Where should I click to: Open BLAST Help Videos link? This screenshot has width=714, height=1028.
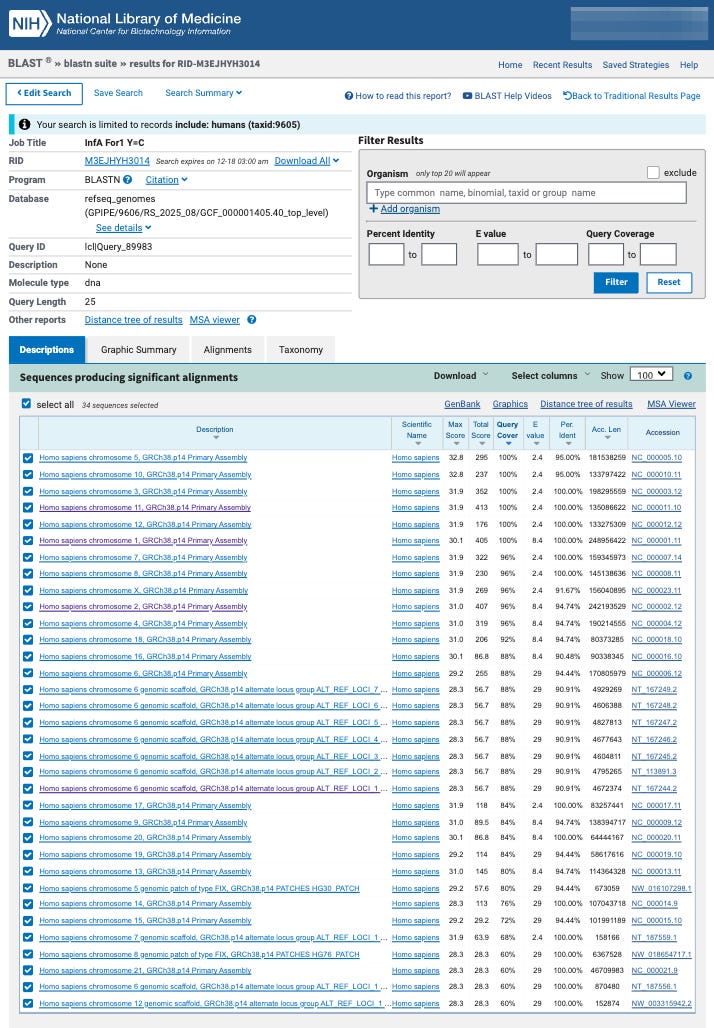tap(507, 96)
